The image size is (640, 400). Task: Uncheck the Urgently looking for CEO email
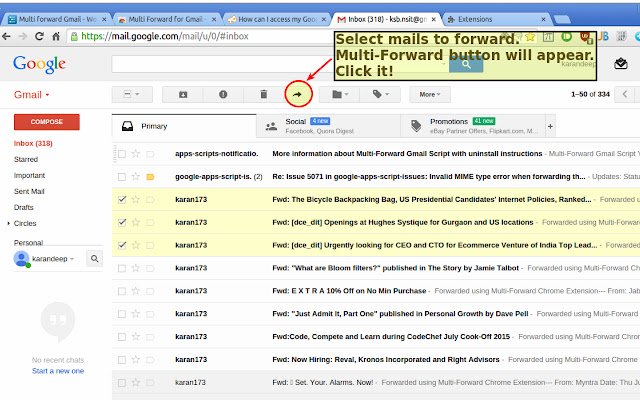[122, 245]
